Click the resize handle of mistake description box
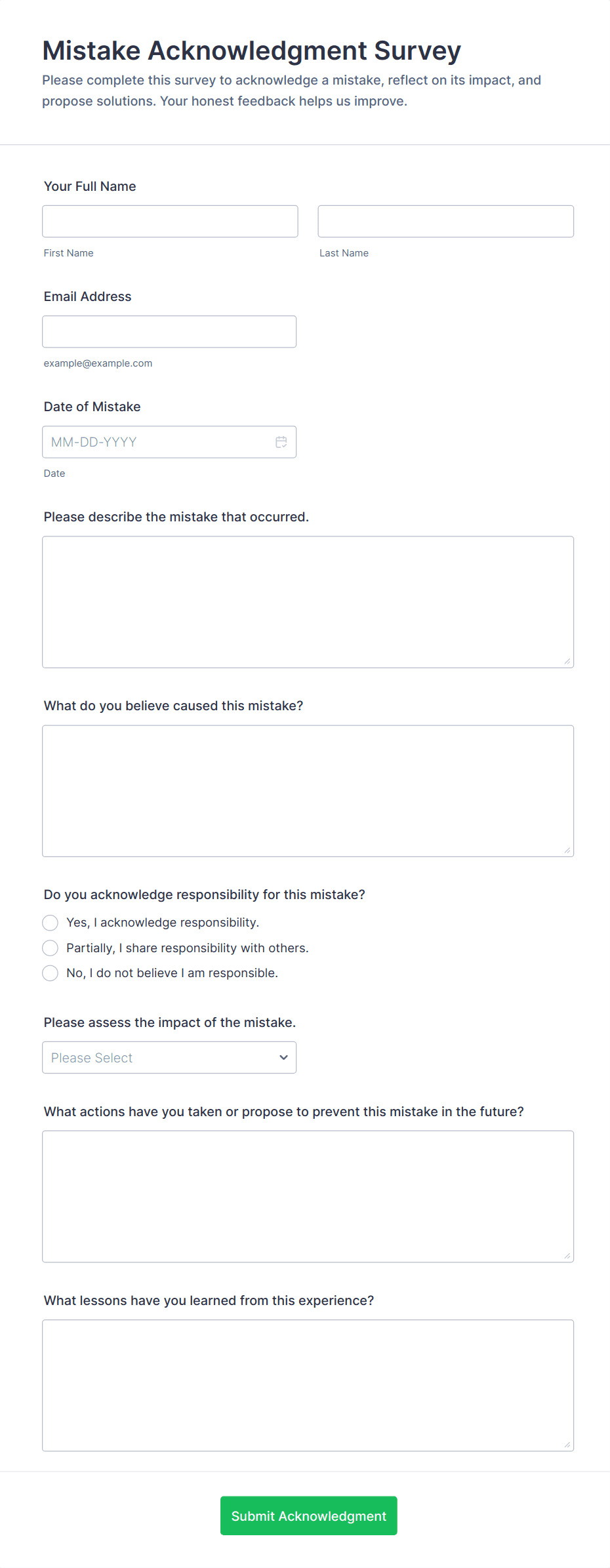 [567, 662]
